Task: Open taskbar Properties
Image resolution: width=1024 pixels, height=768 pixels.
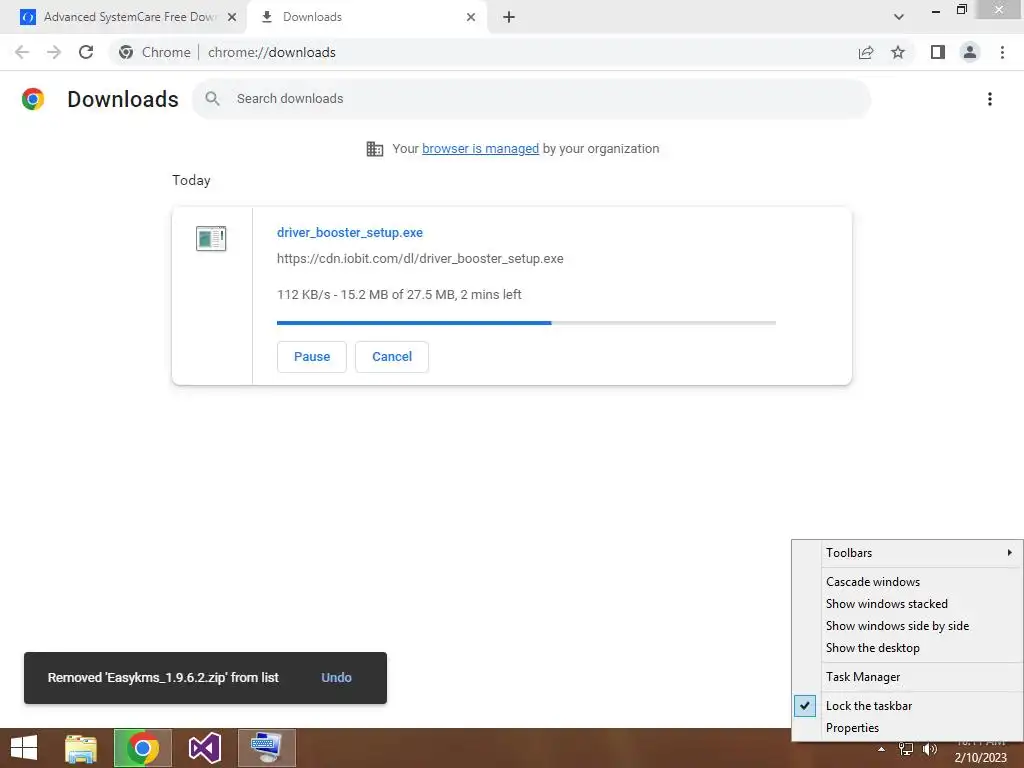Action: pyautogui.click(x=852, y=728)
